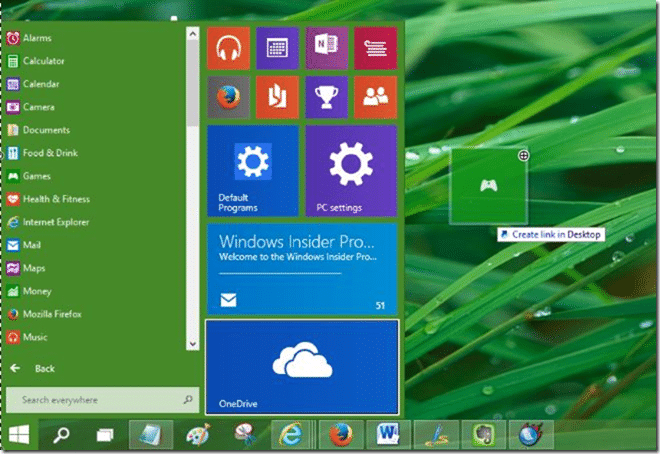660x454 pixels.
Task: Click the Word icon on the taskbar
Action: [388, 435]
